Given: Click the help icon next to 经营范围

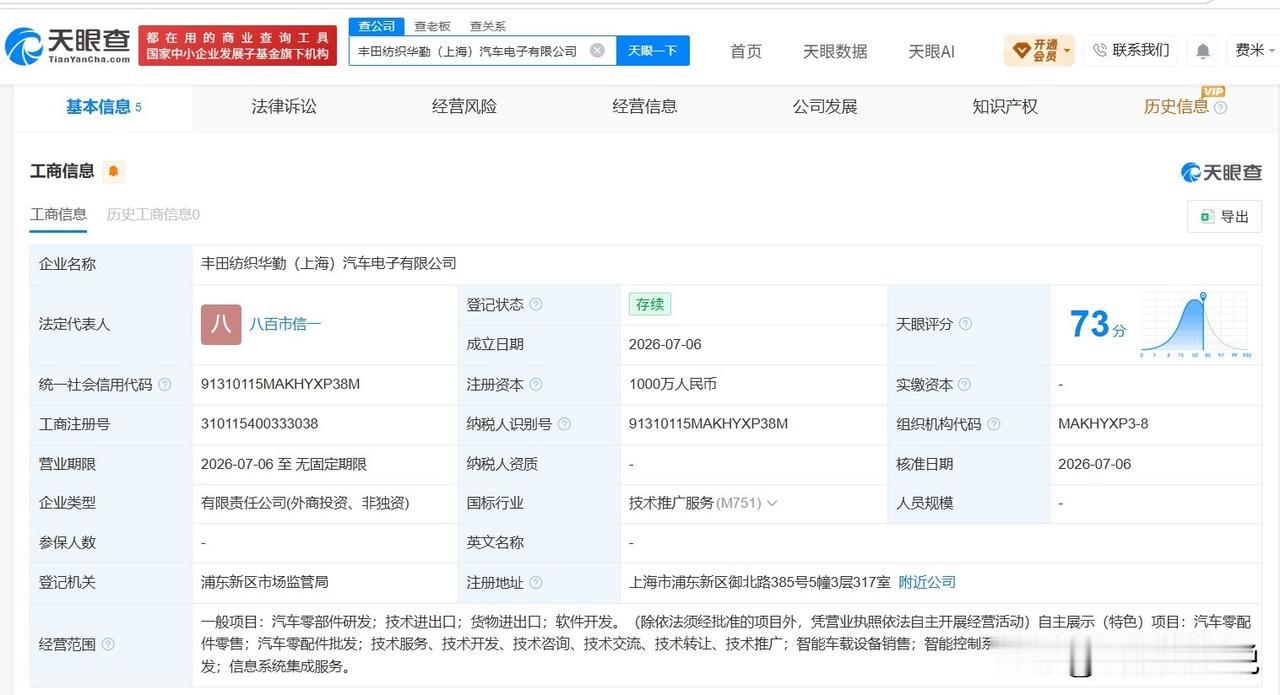Looking at the screenshot, I should point(108,644).
